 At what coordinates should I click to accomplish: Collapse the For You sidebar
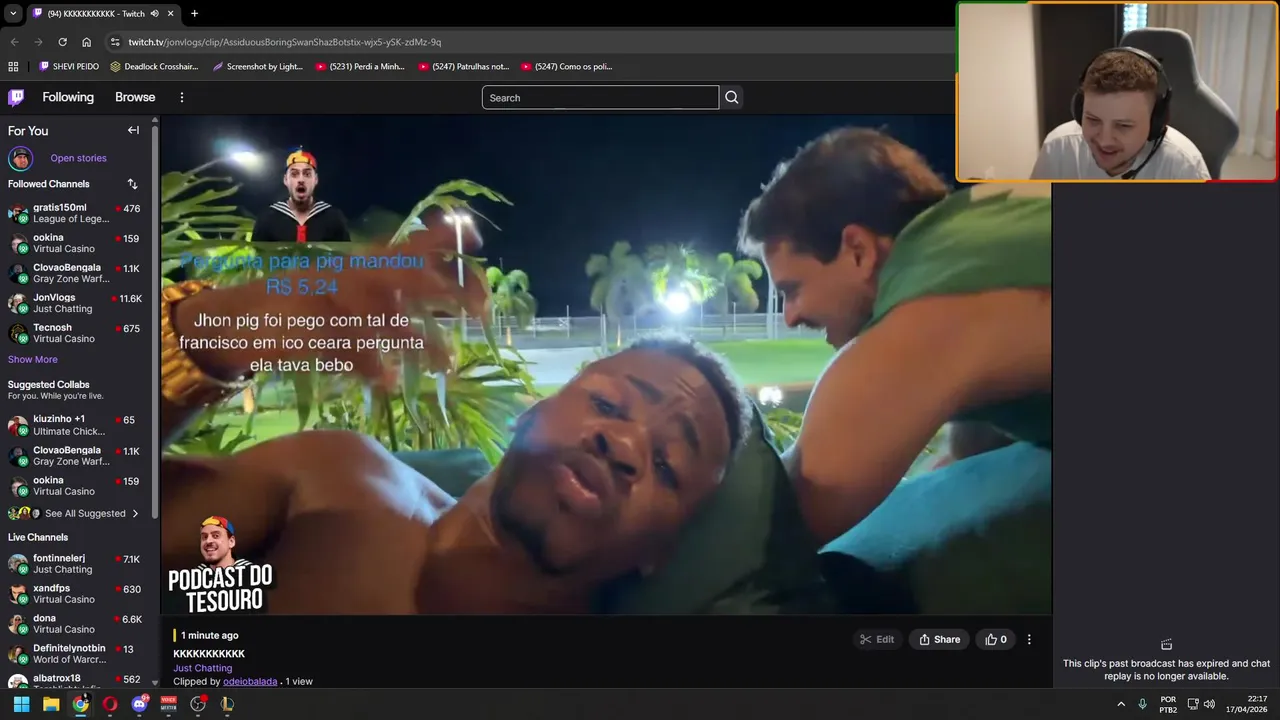pos(133,130)
